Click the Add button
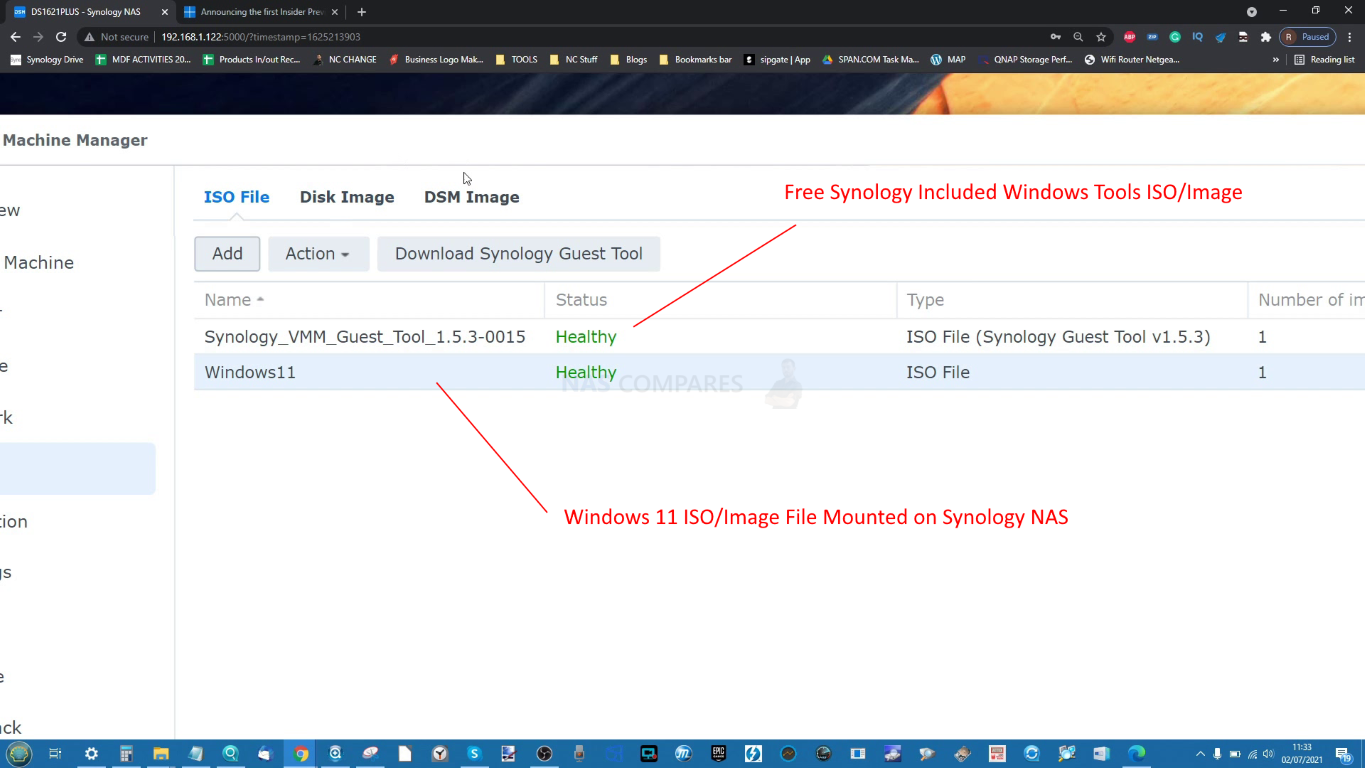Image resolution: width=1365 pixels, height=768 pixels. click(x=227, y=254)
